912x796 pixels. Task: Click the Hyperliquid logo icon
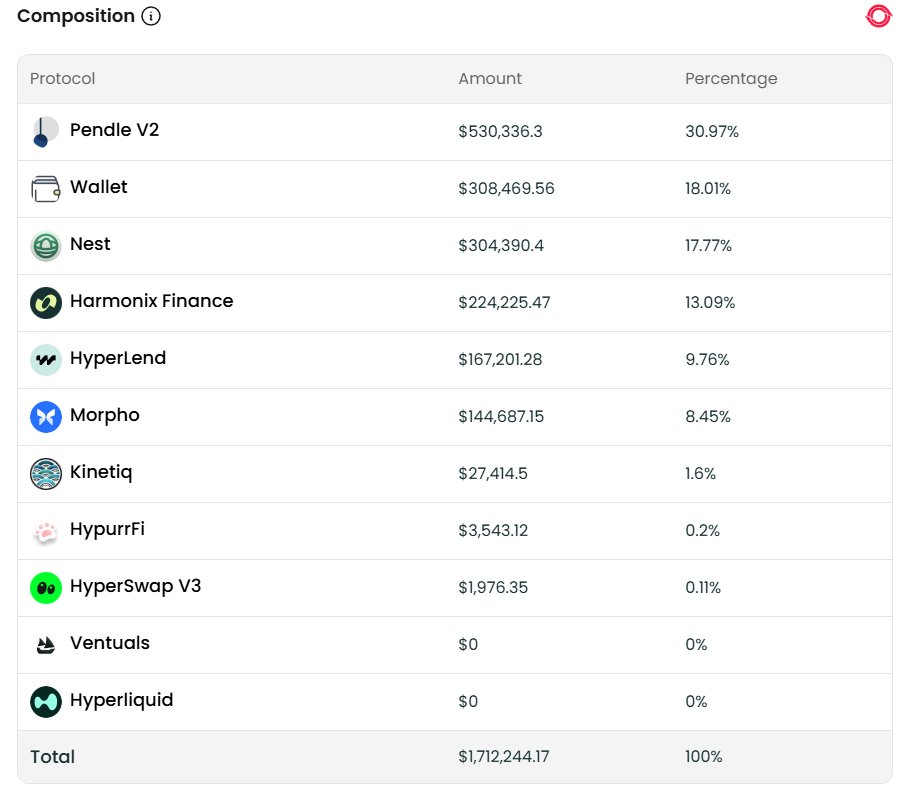coord(45,702)
